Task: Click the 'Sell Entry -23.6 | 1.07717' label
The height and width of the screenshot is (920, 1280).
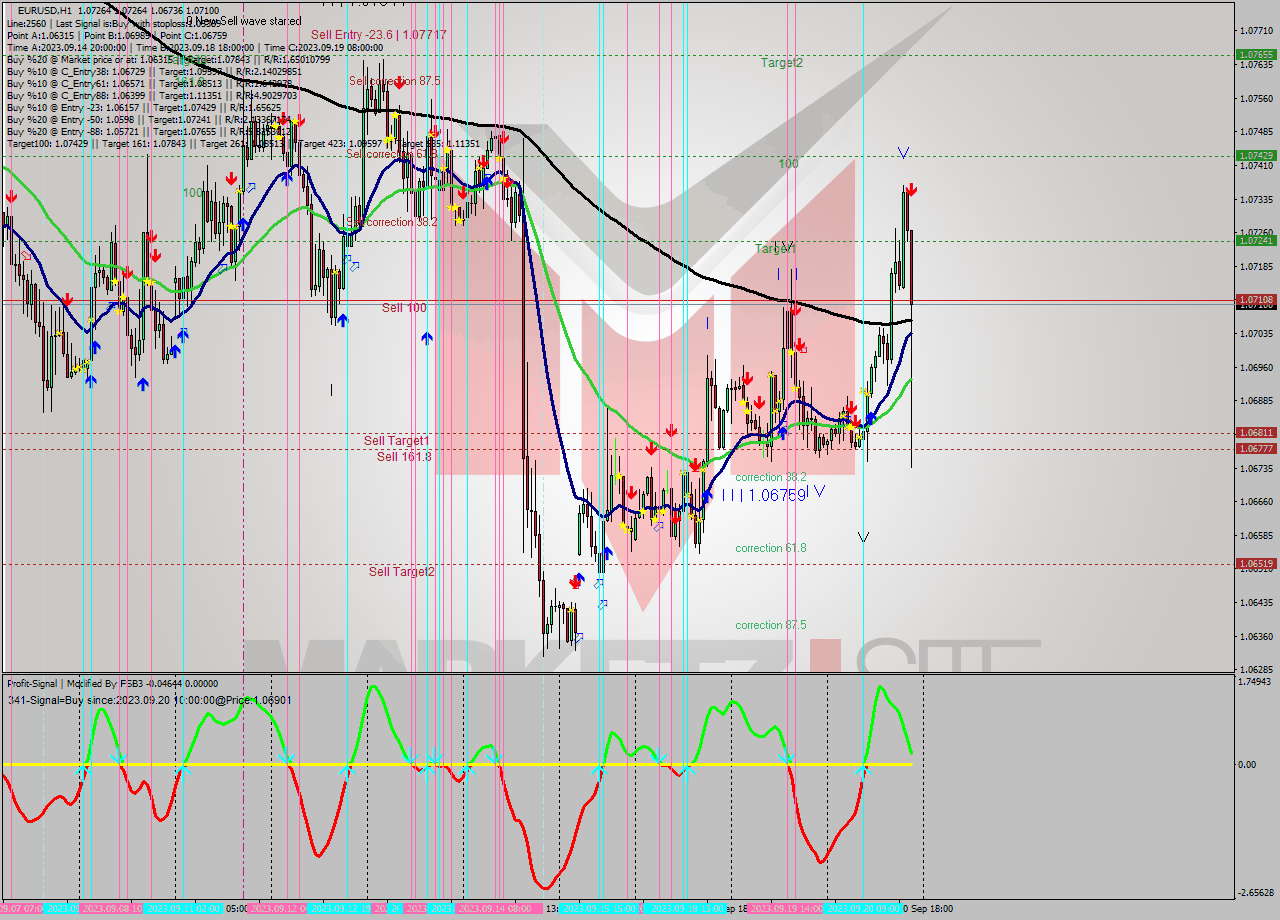Action: tap(379, 34)
